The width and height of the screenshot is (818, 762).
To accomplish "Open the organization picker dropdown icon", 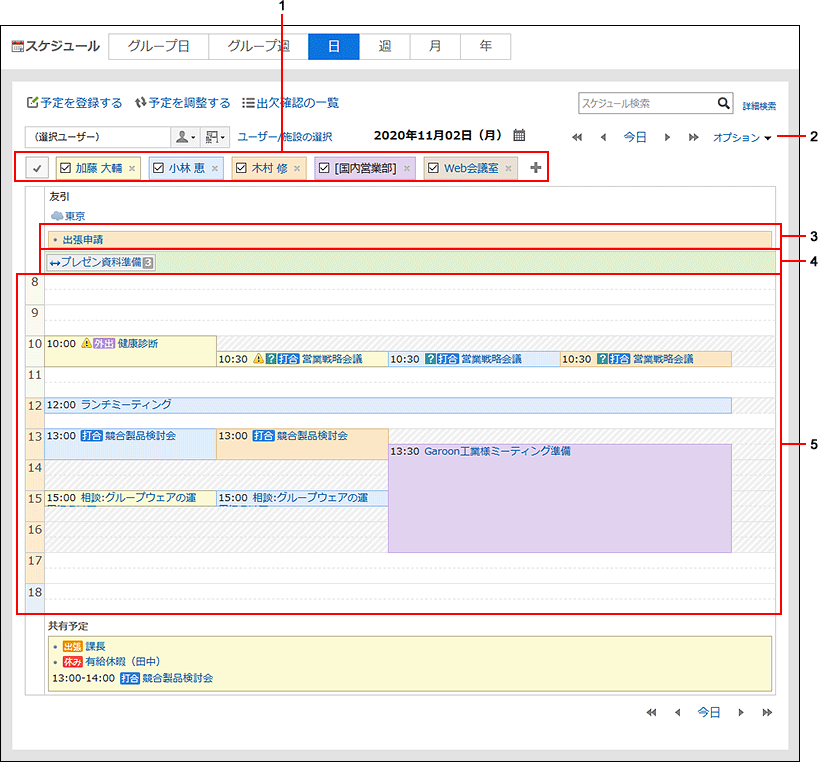I will pos(215,137).
